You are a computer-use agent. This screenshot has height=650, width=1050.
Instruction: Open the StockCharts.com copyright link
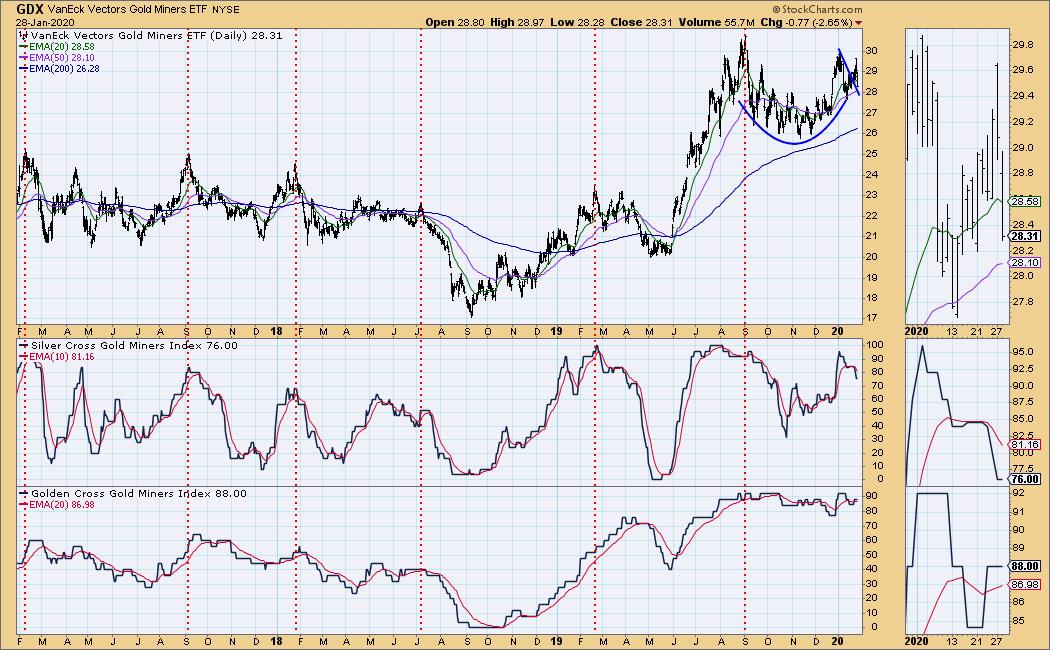pos(816,9)
